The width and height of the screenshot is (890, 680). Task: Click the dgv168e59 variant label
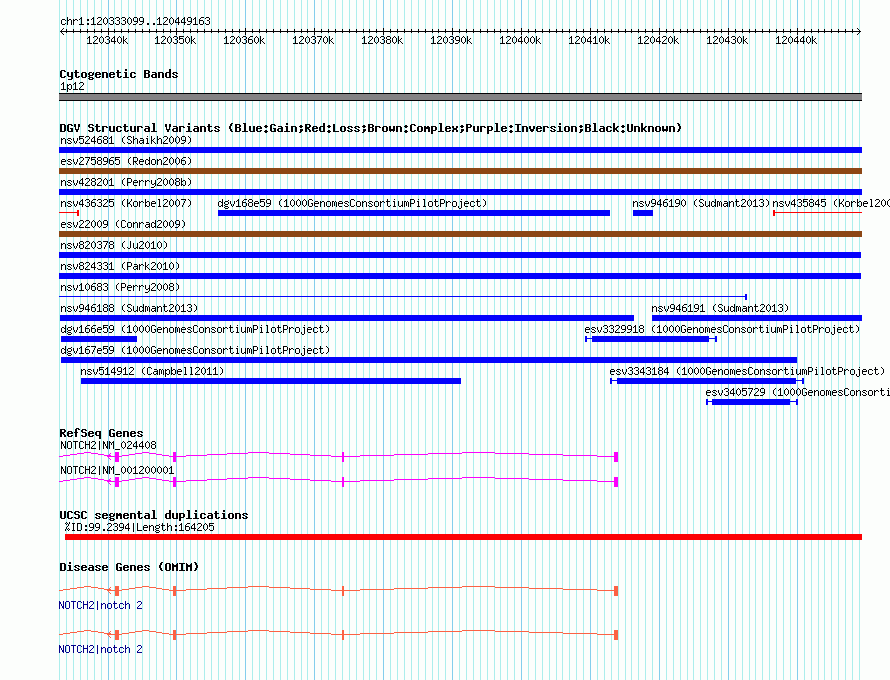coord(352,203)
